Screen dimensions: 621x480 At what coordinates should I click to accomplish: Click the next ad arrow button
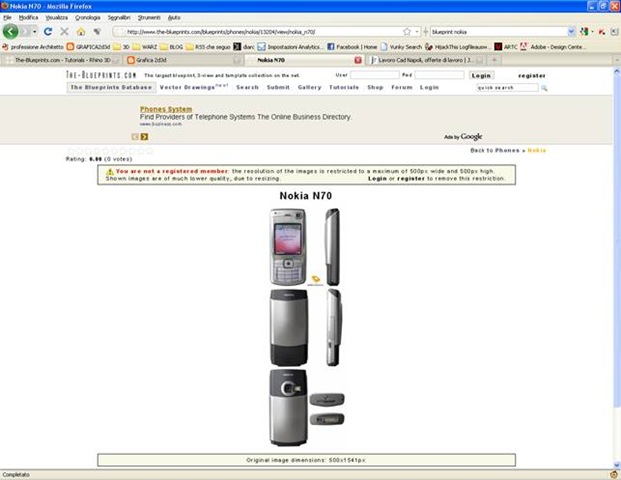tap(145, 136)
